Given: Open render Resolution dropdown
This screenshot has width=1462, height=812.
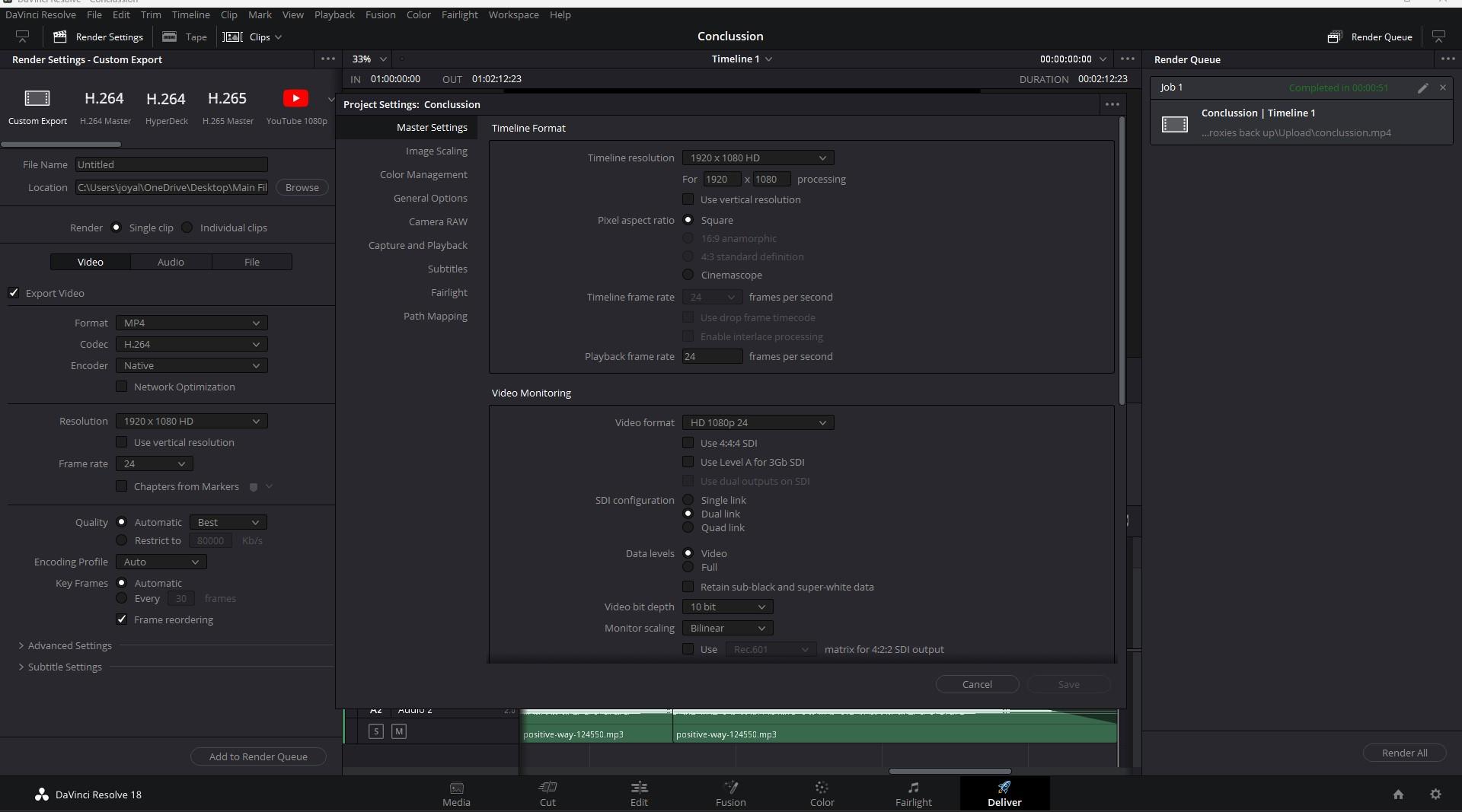Looking at the screenshot, I should pyautogui.click(x=191, y=421).
